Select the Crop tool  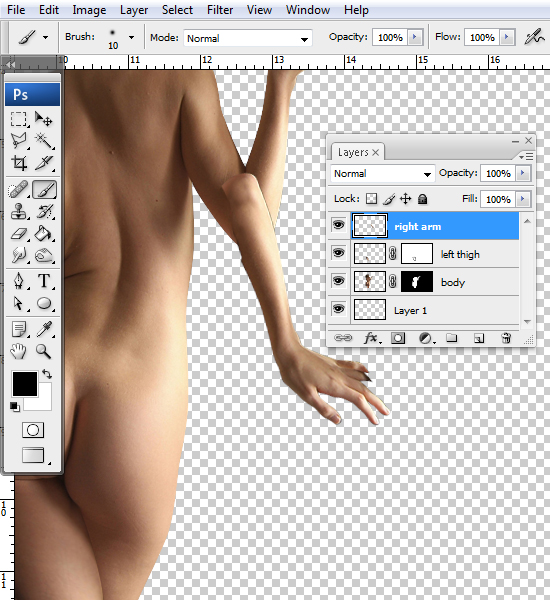tap(18, 163)
